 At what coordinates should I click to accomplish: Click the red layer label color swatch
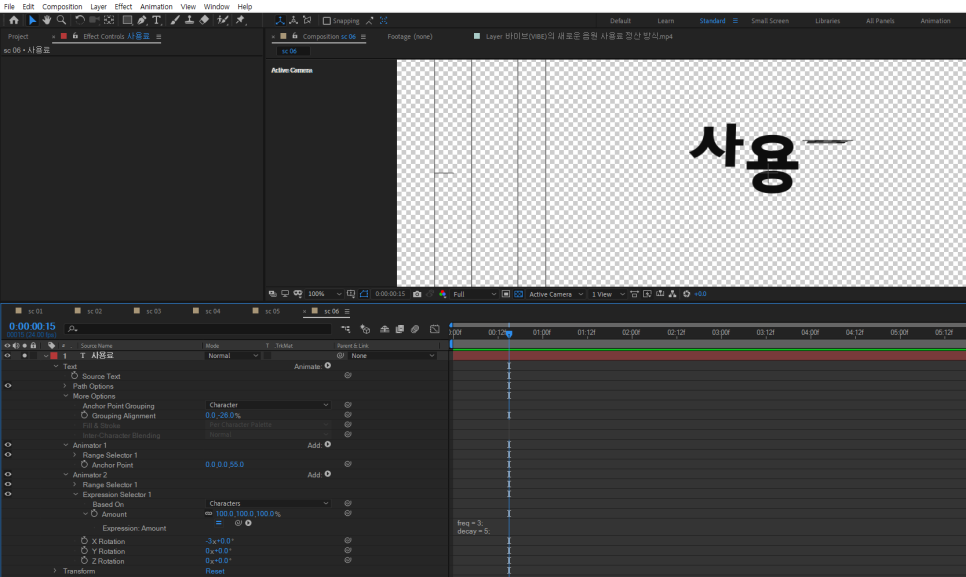pyautogui.click(x=54, y=356)
